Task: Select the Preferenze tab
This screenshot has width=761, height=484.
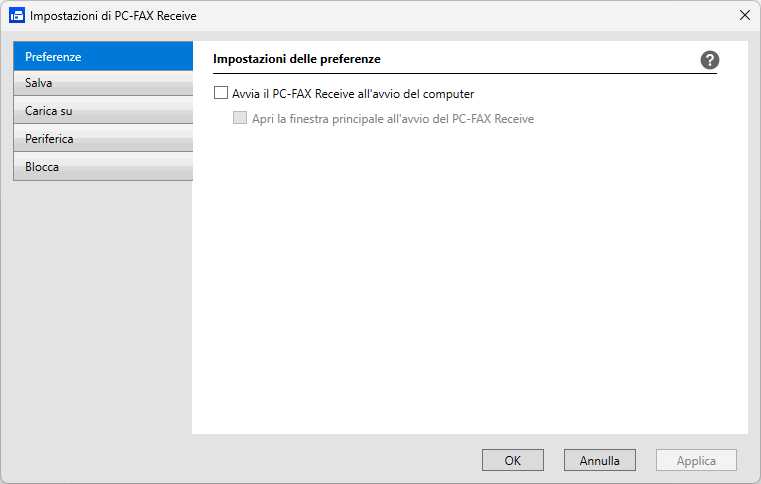Action: pyautogui.click(x=102, y=56)
